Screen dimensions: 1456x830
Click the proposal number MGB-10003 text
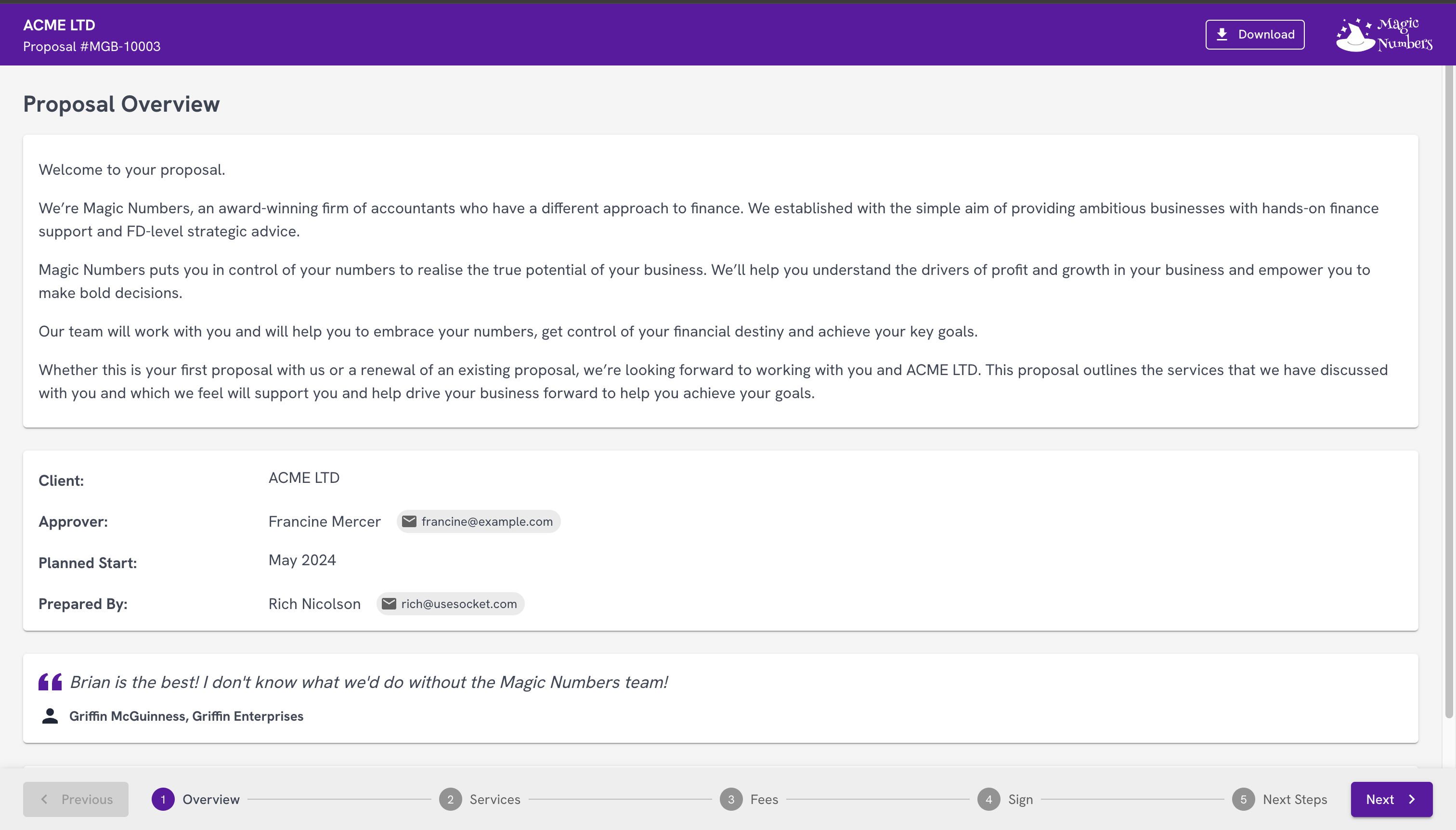[91, 46]
